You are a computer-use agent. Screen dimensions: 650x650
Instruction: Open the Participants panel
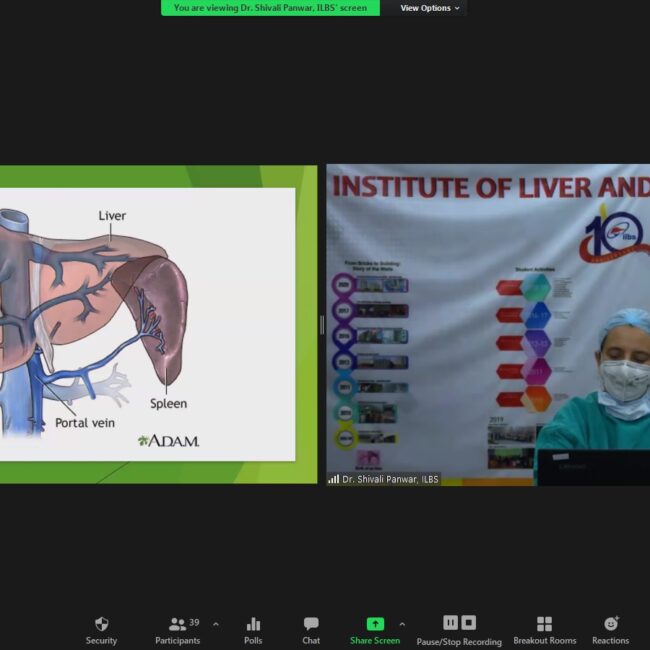[x=177, y=624]
